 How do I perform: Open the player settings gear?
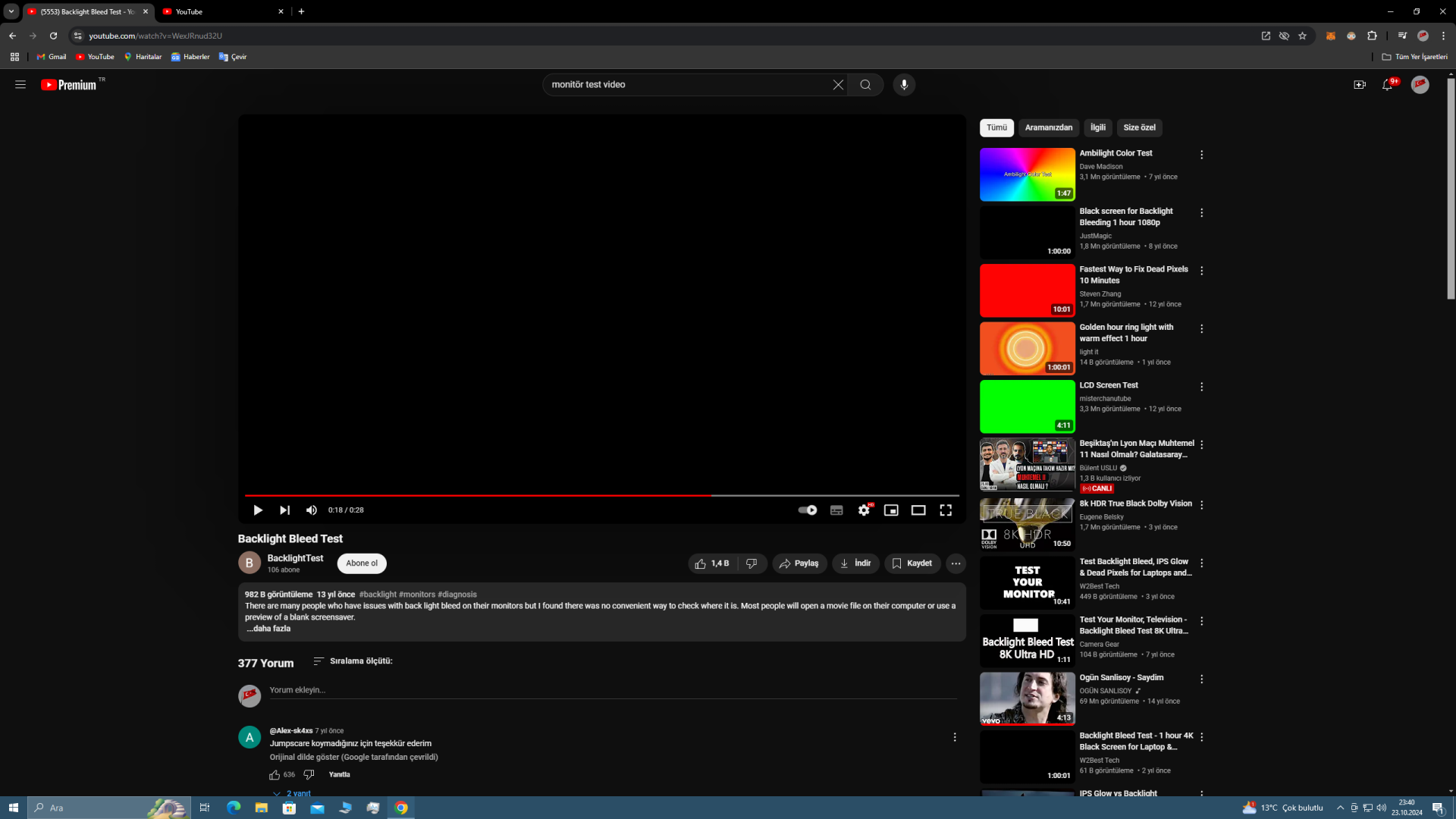[x=864, y=510]
